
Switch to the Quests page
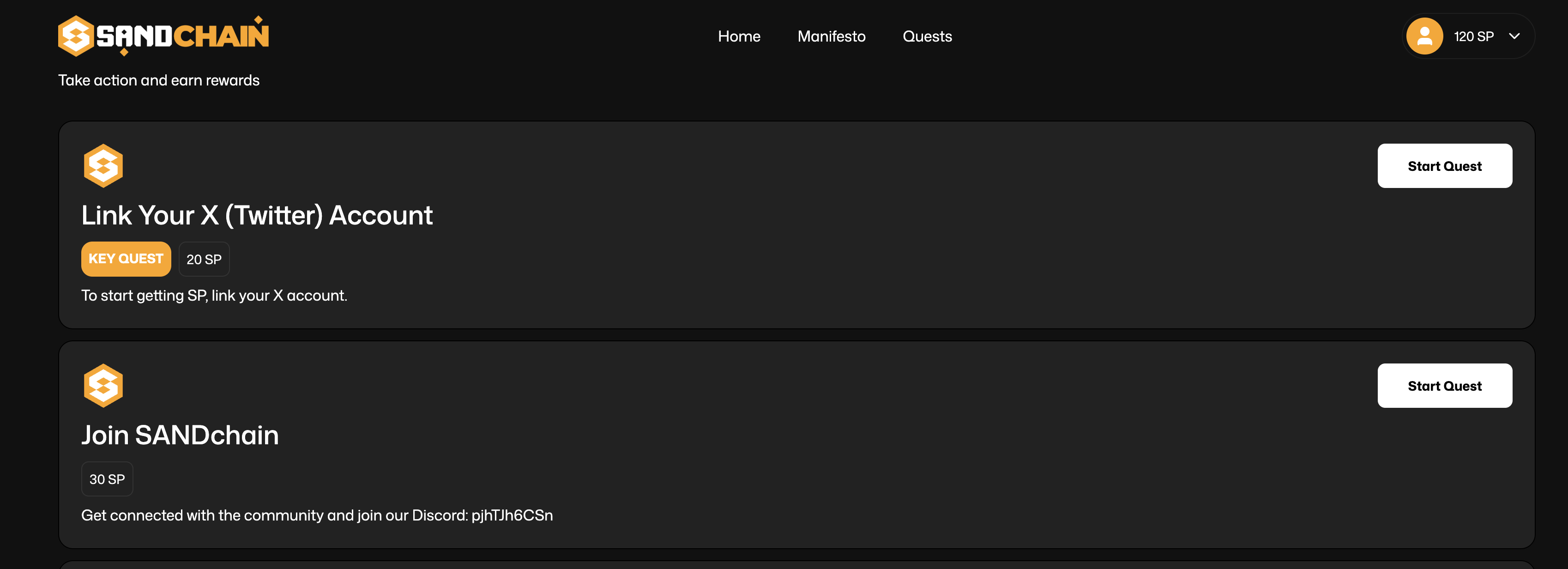pyautogui.click(x=927, y=36)
